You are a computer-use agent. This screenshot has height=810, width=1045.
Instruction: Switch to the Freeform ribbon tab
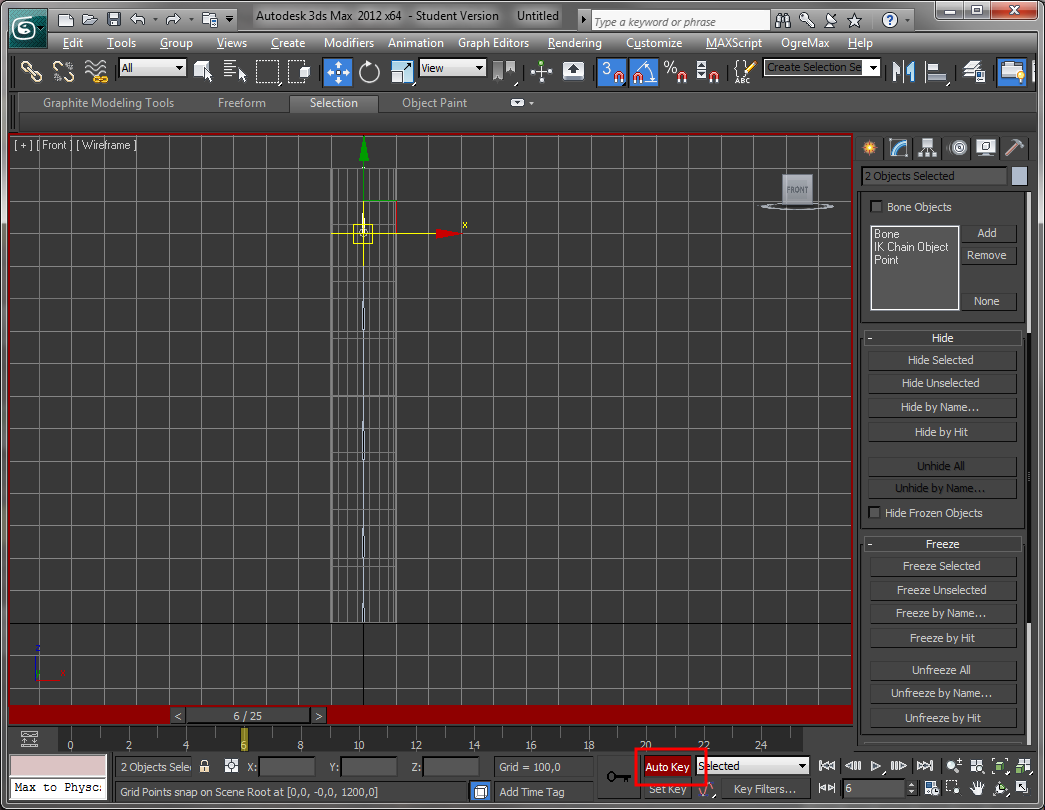[242, 103]
